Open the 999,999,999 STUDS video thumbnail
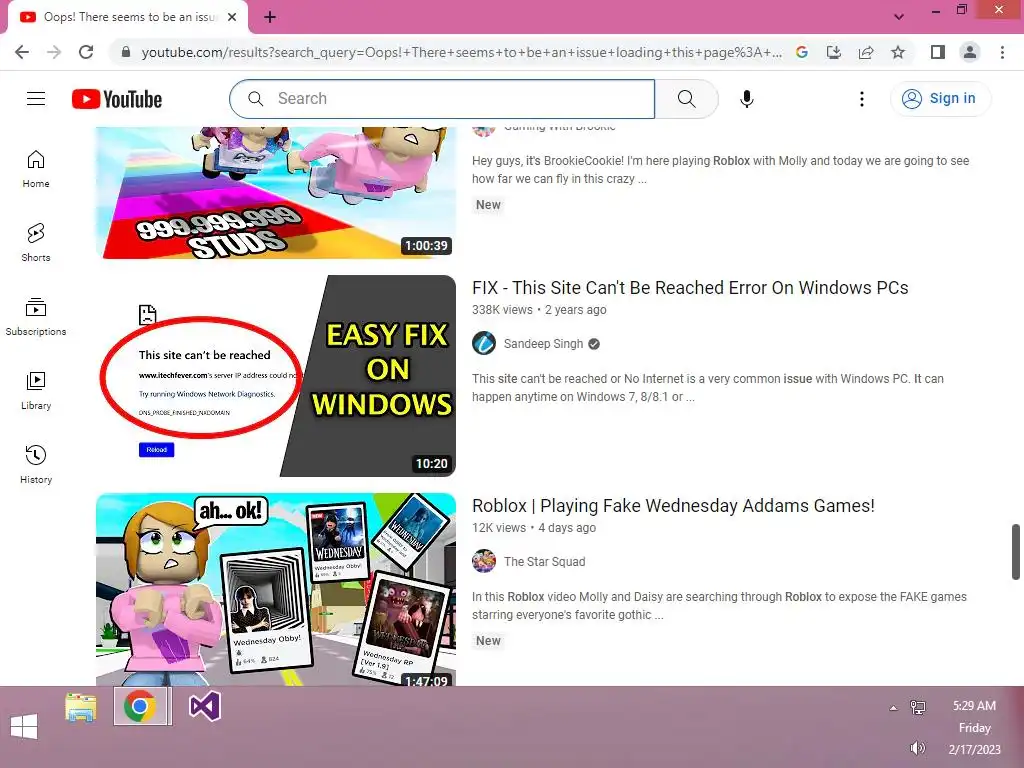Viewport: 1024px width, 768px height. (276, 193)
